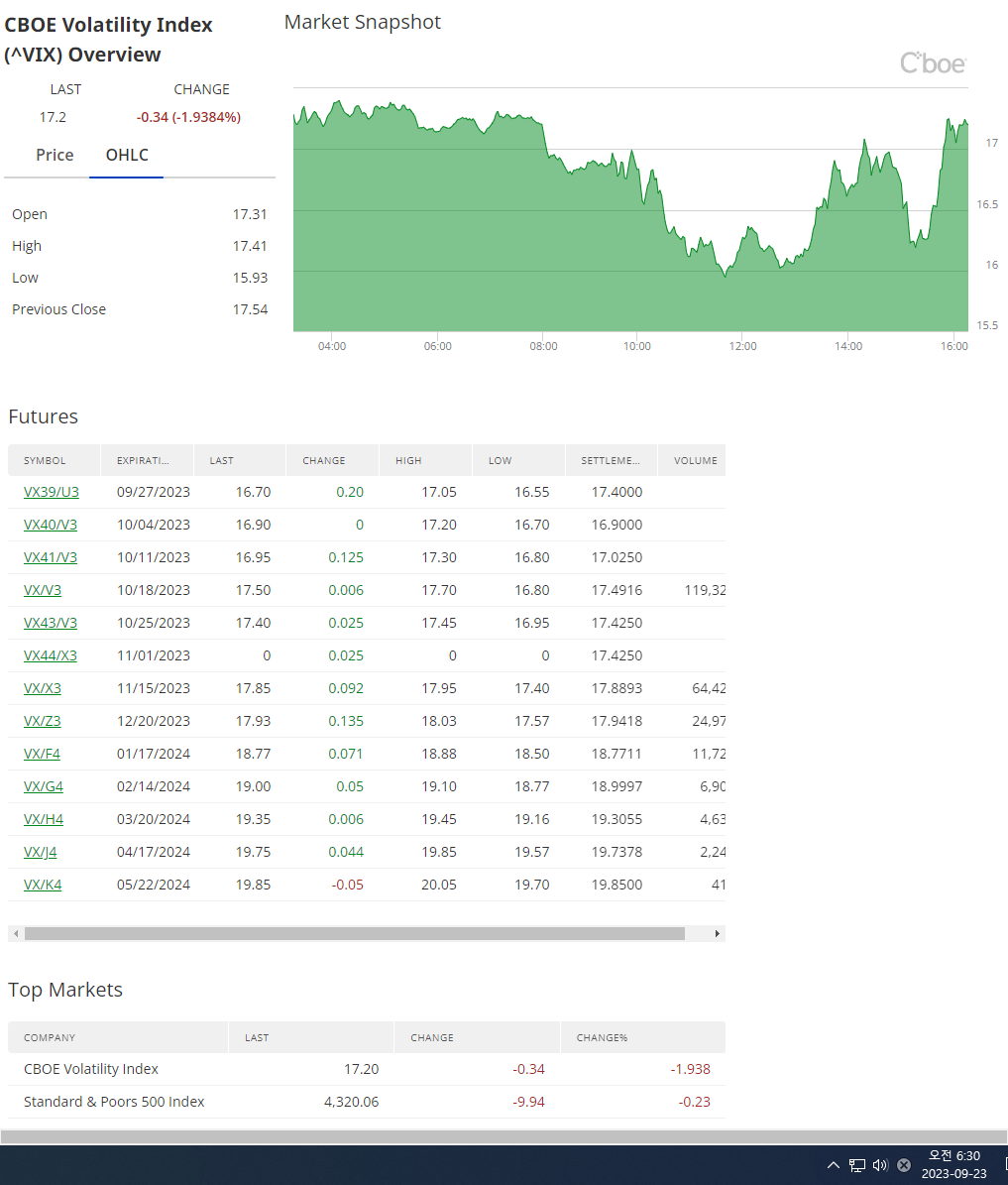Sort futures by HIGH column header
The height and width of the screenshot is (1185, 1008).
point(426,460)
